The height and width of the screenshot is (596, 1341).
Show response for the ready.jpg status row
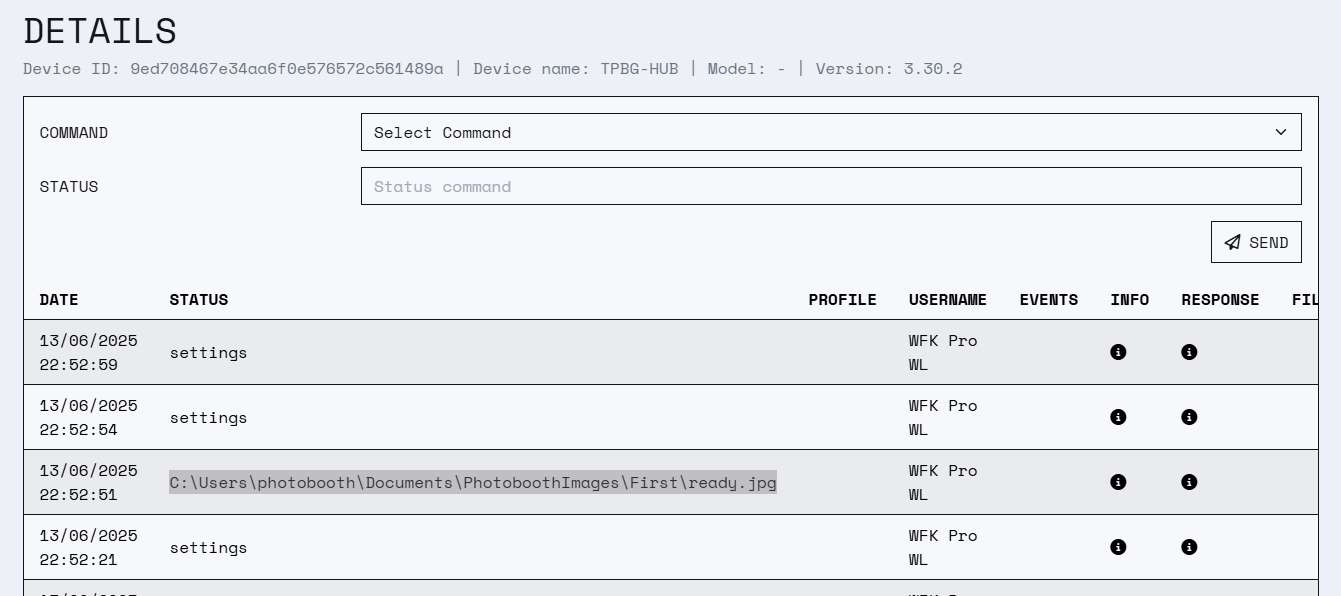(x=1189, y=482)
